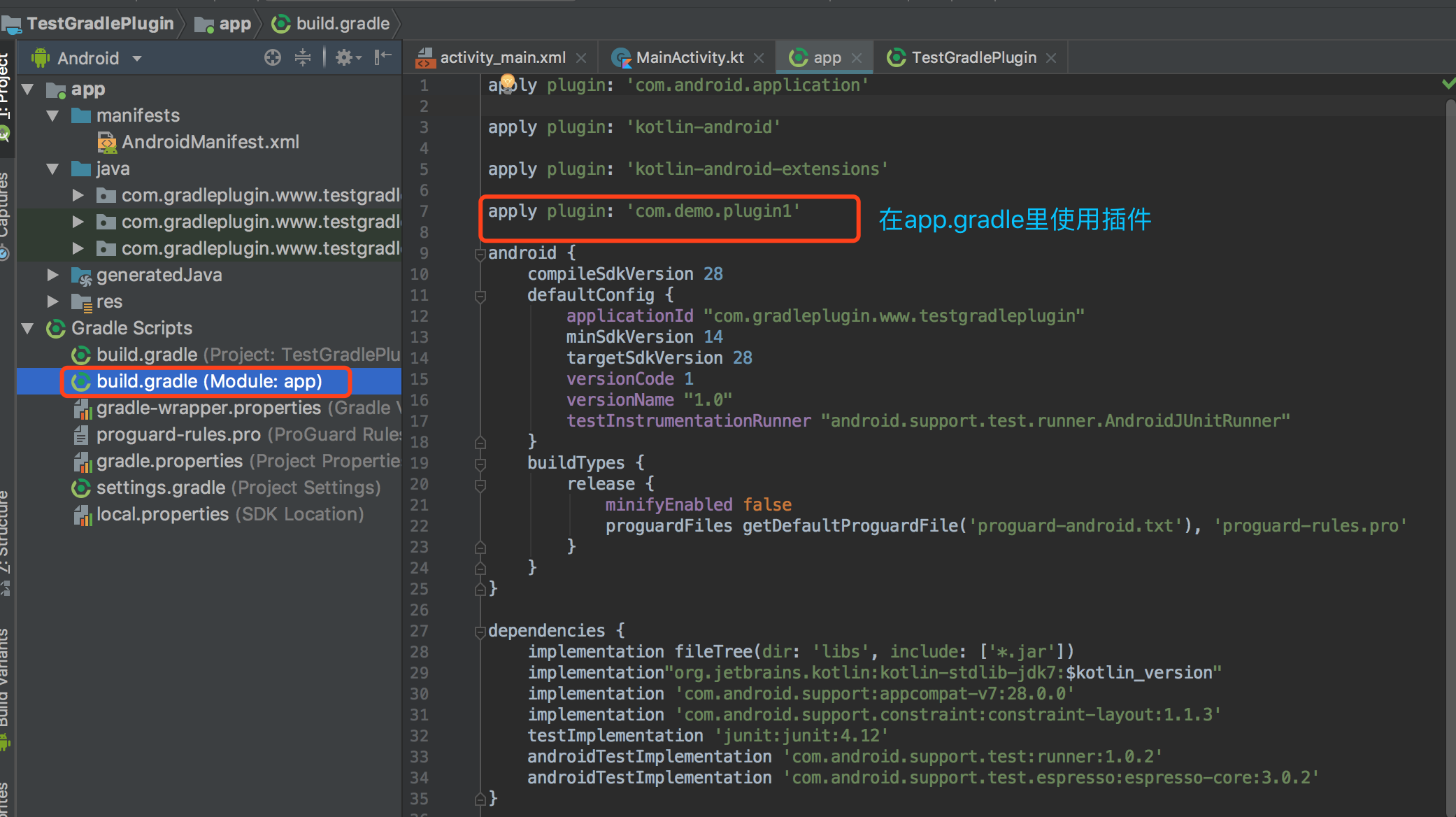Viewport: 1456px width, 817px height.
Task: Click the lightbulb intention icon on line 1
Action: (508, 82)
